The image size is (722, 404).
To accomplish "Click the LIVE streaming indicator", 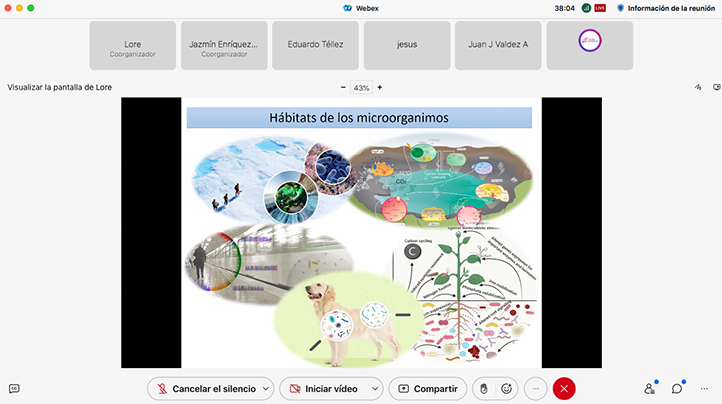I will tap(600, 7).
